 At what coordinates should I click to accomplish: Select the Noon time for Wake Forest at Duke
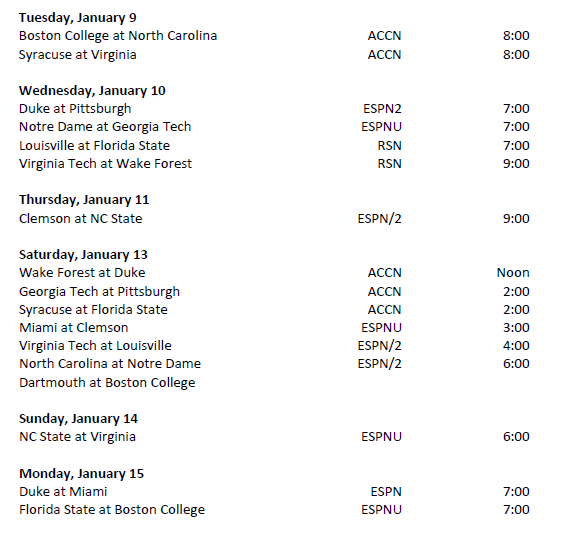[x=513, y=272]
